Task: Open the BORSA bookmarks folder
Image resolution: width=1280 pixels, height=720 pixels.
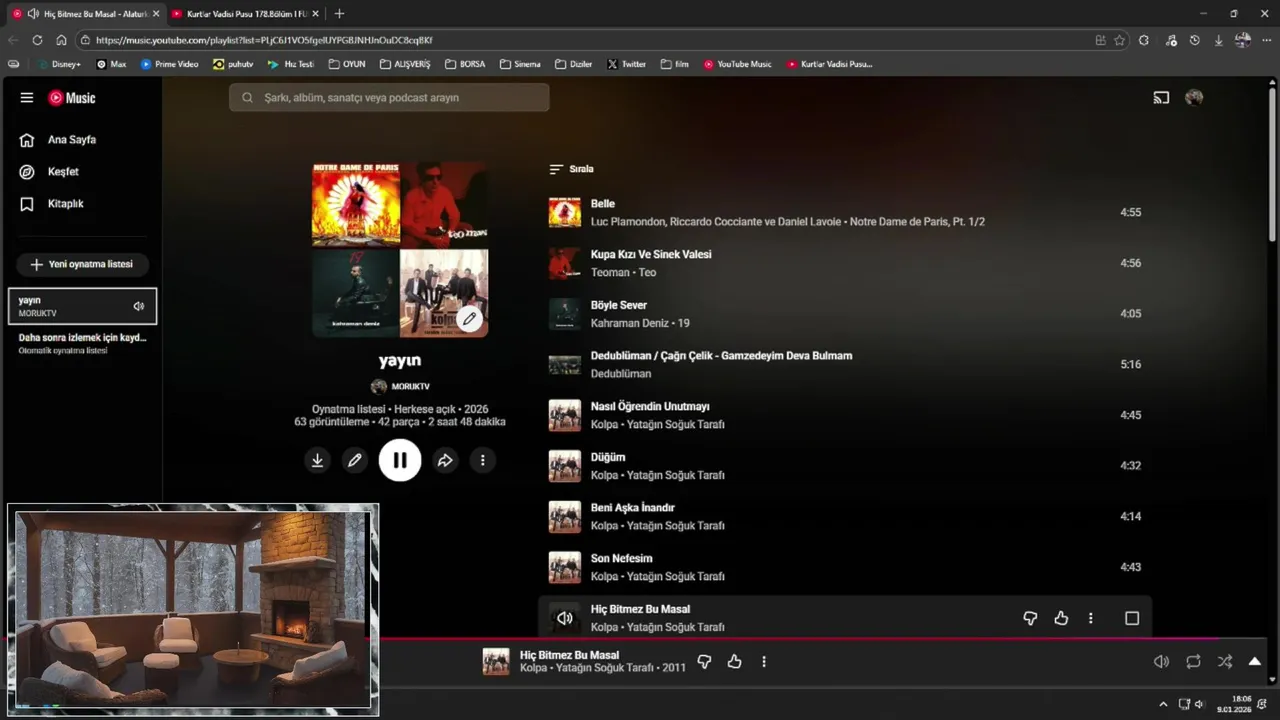Action: [x=465, y=64]
